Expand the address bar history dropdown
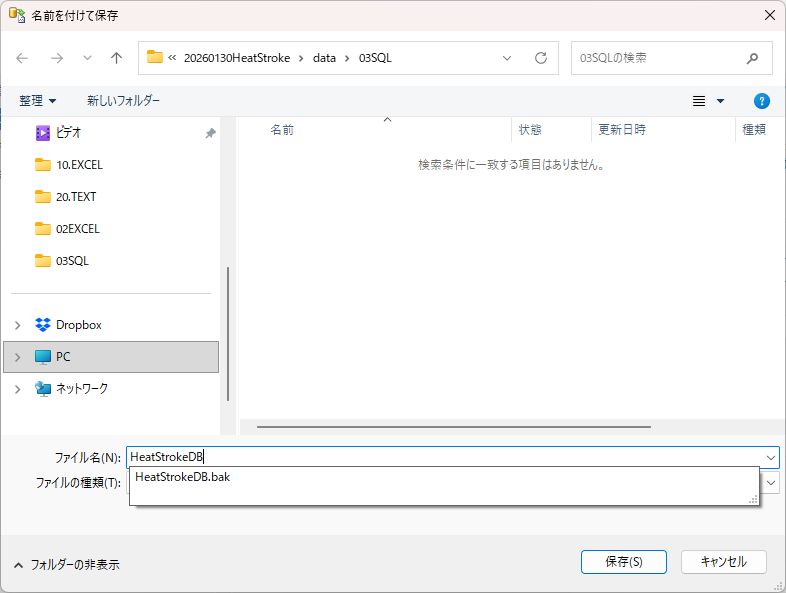Image resolution: width=786 pixels, height=593 pixels. point(507,58)
